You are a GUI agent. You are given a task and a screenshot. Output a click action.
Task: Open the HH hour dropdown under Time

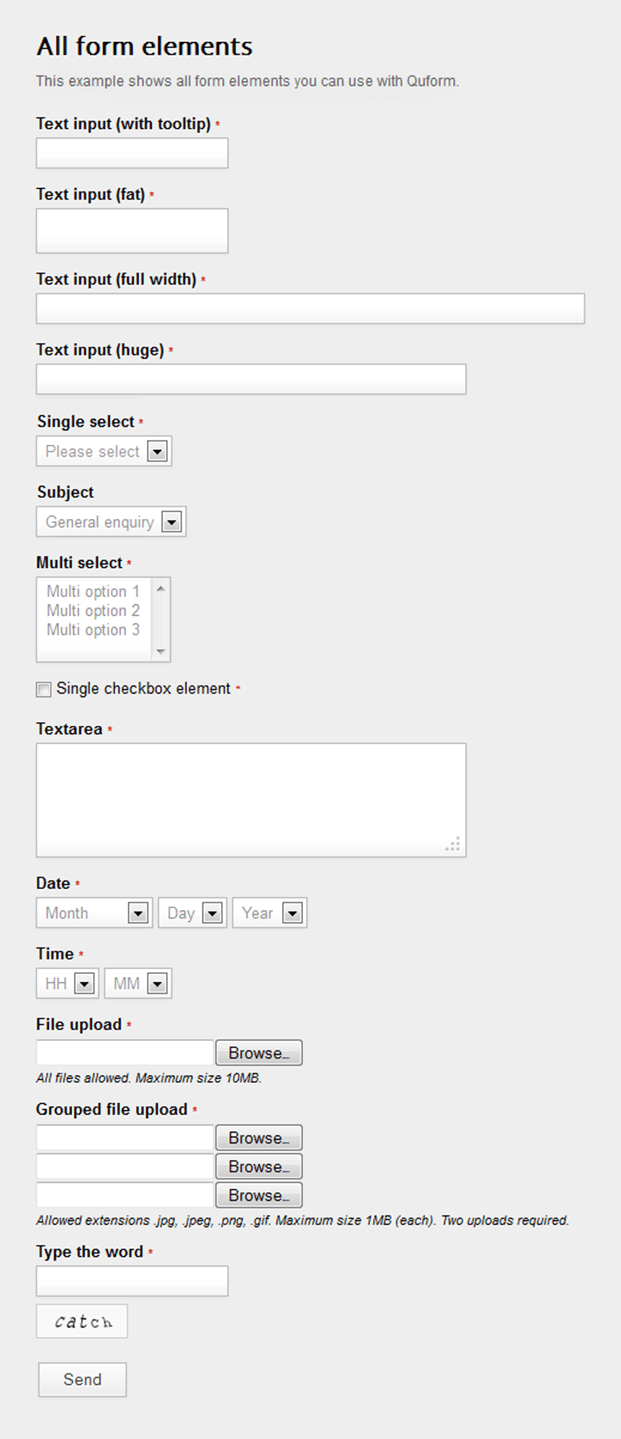point(84,983)
